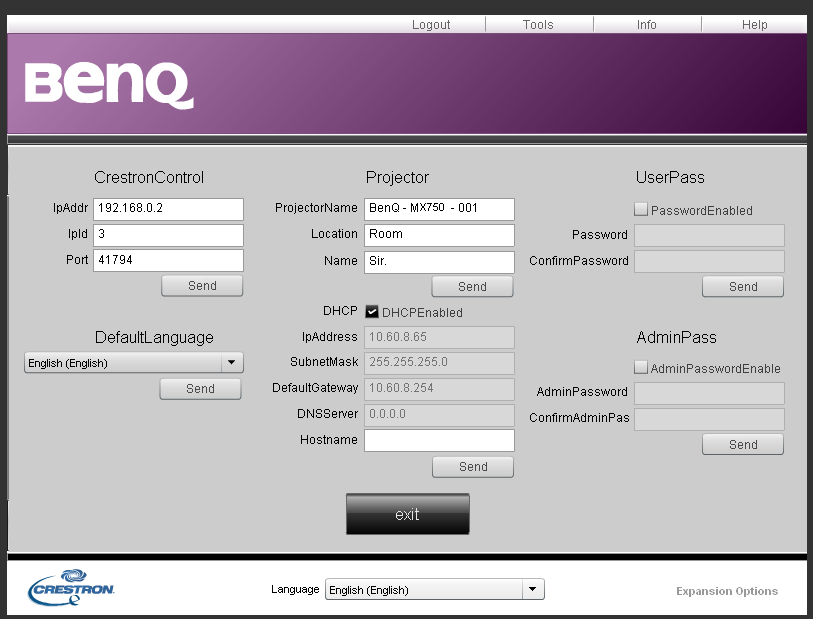Send the UserPass password settings
Viewport: 813px width, 619px height.
click(743, 287)
